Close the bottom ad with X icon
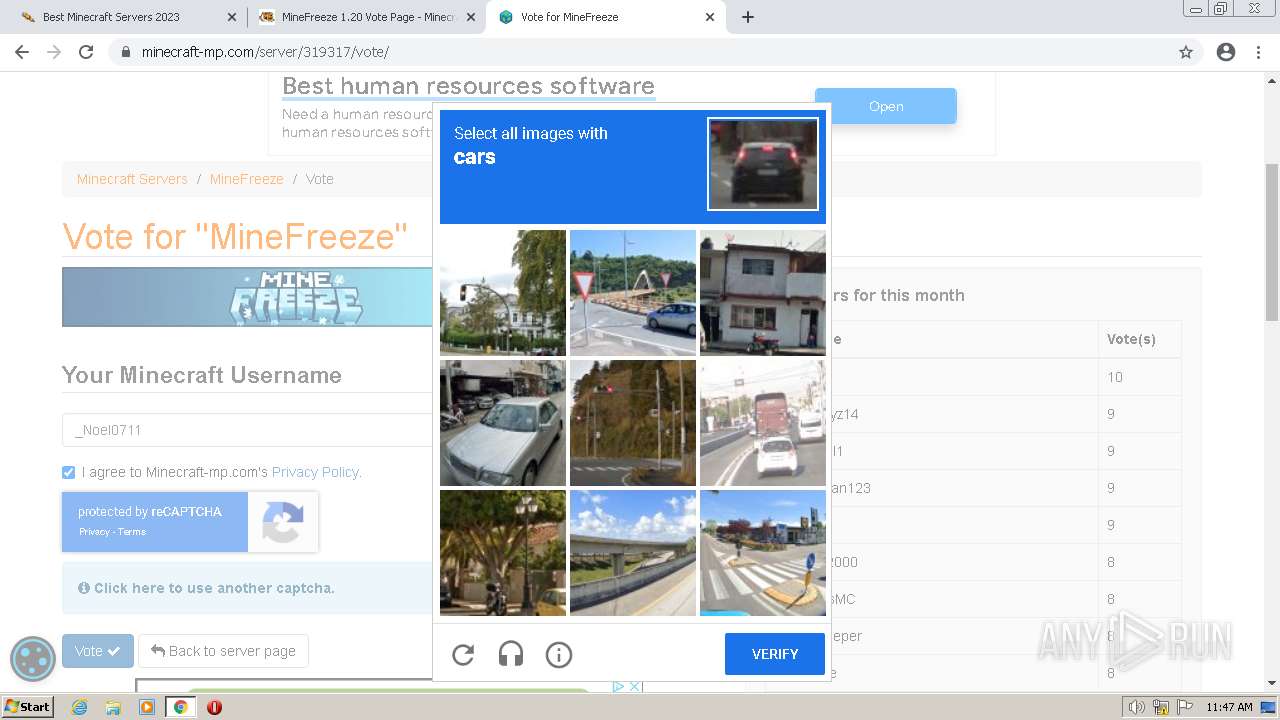Screen dimensions: 1280x720 634,687
